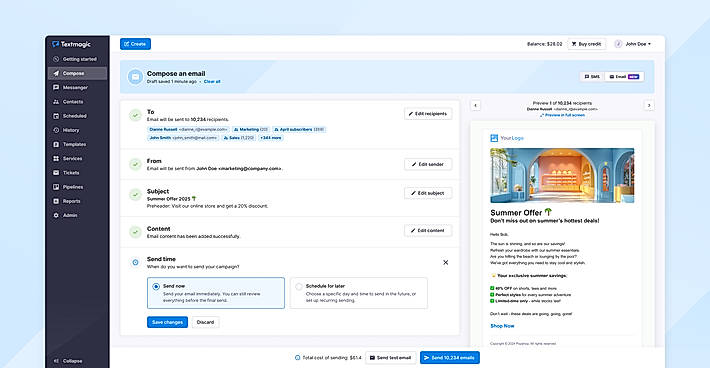This screenshot has height=368, width=710.
Task: Click Edit recipients button
Action: coord(428,114)
